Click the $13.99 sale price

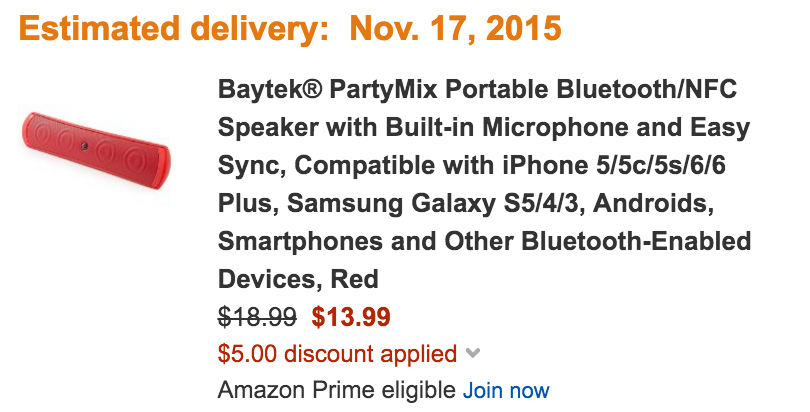click(x=351, y=317)
